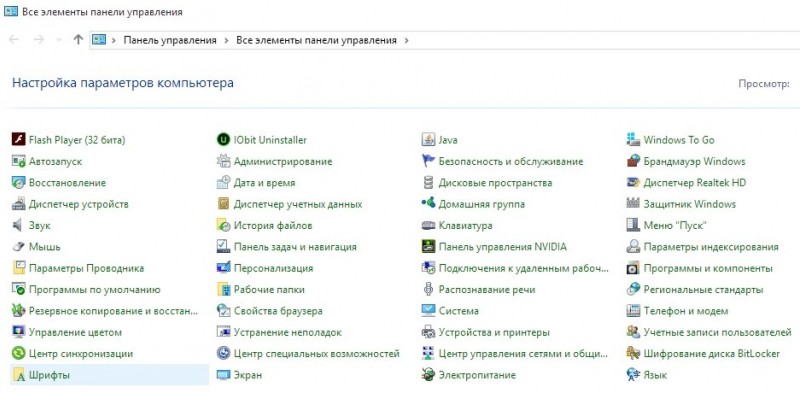This screenshot has height=393, width=800.
Task: Expand chevron after Все элементы breadcrumb
Action: [x=406, y=40]
